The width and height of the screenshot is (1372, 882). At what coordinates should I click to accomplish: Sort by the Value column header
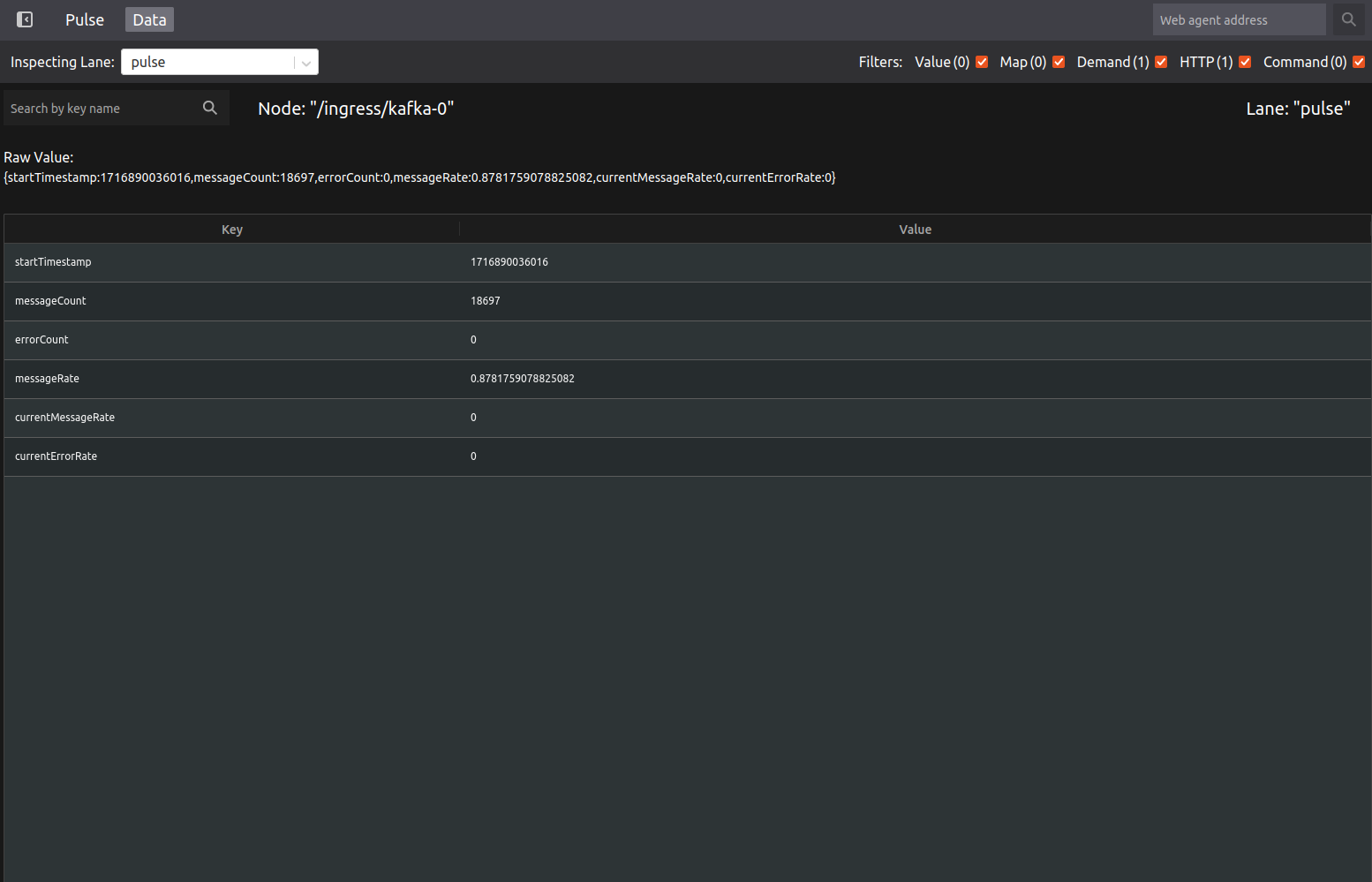[916, 230]
